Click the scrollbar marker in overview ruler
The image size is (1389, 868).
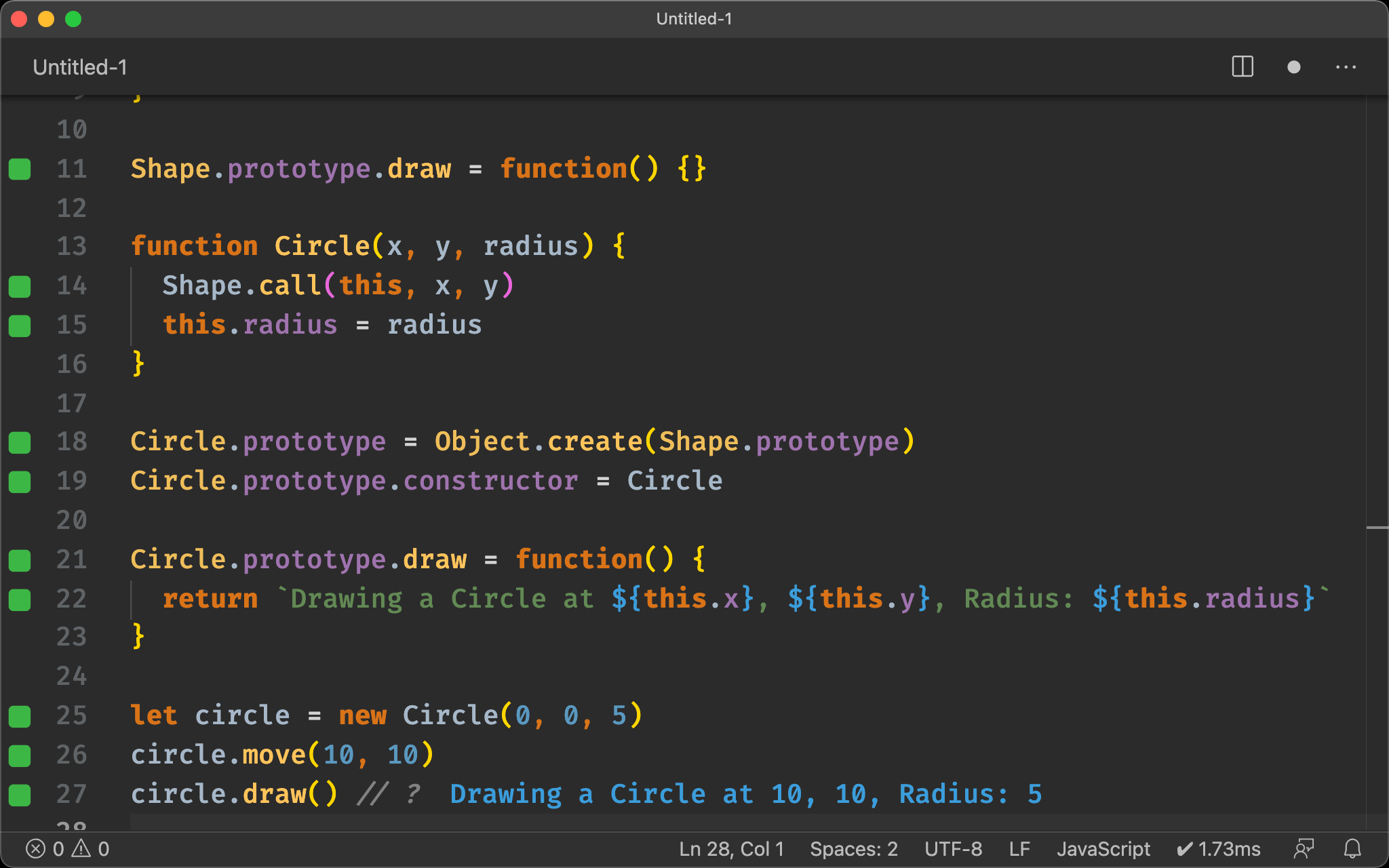1377,527
